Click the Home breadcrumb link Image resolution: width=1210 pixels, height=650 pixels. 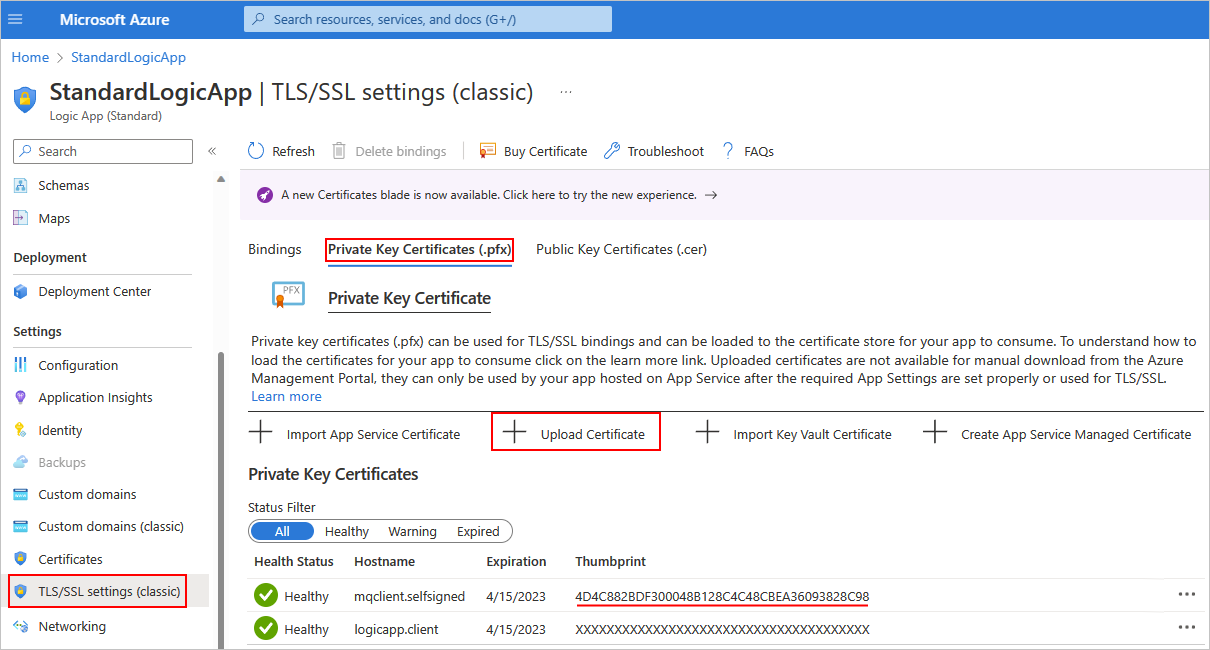[x=30, y=57]
